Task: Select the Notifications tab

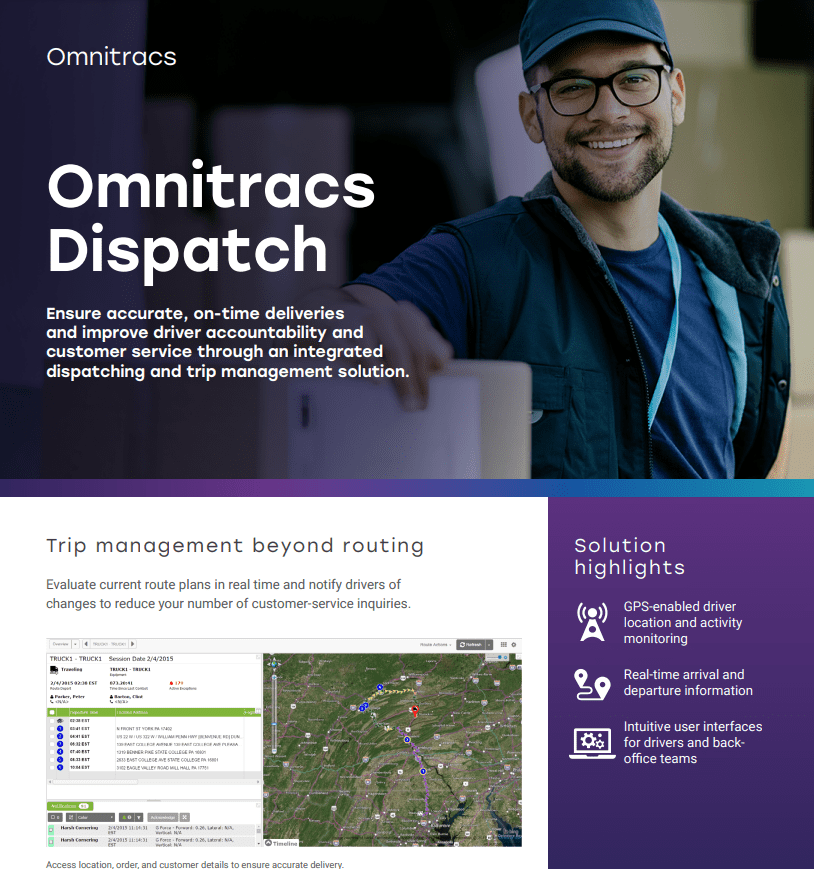Action: [x=68, y=805]
